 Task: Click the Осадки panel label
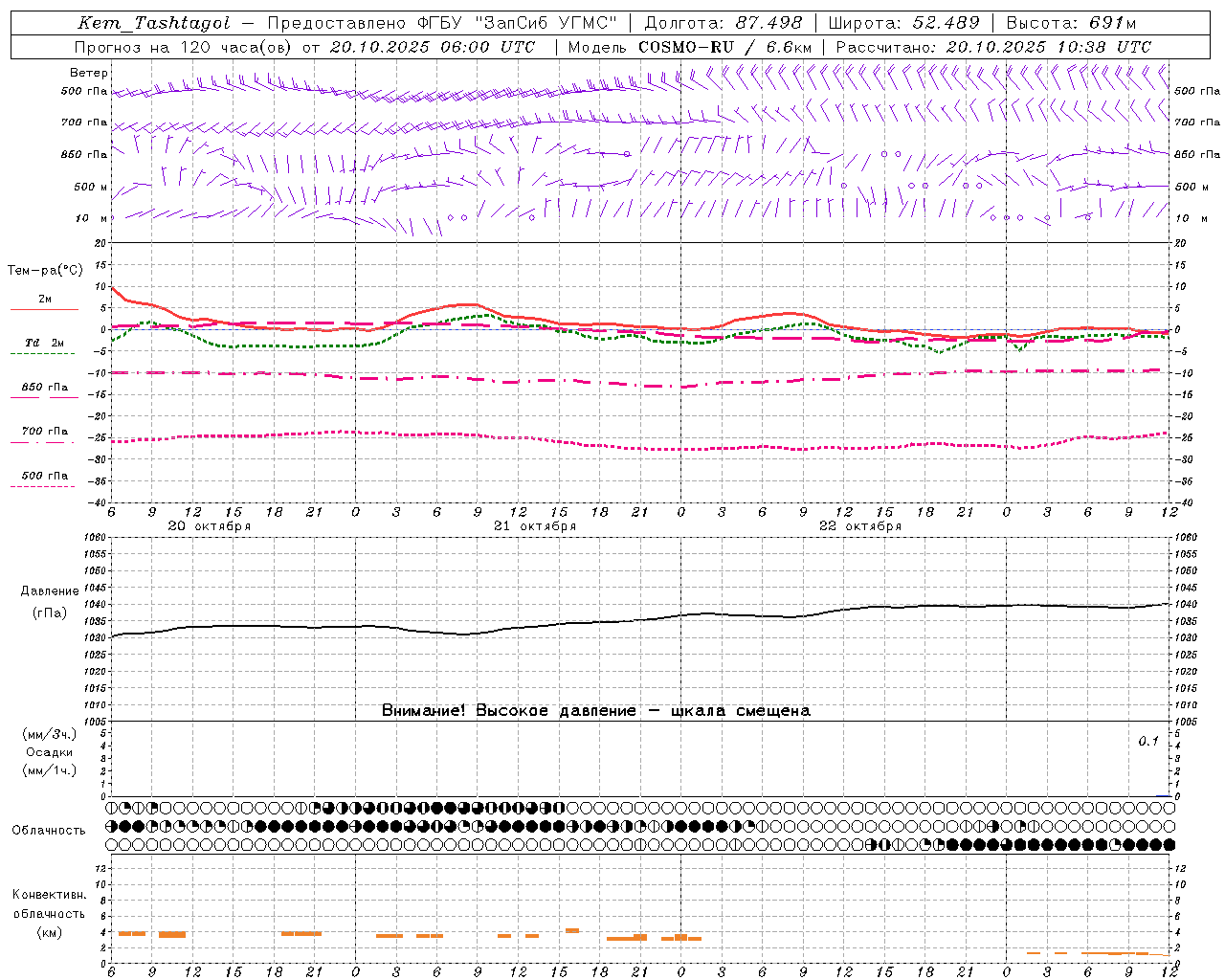[49, 752]
